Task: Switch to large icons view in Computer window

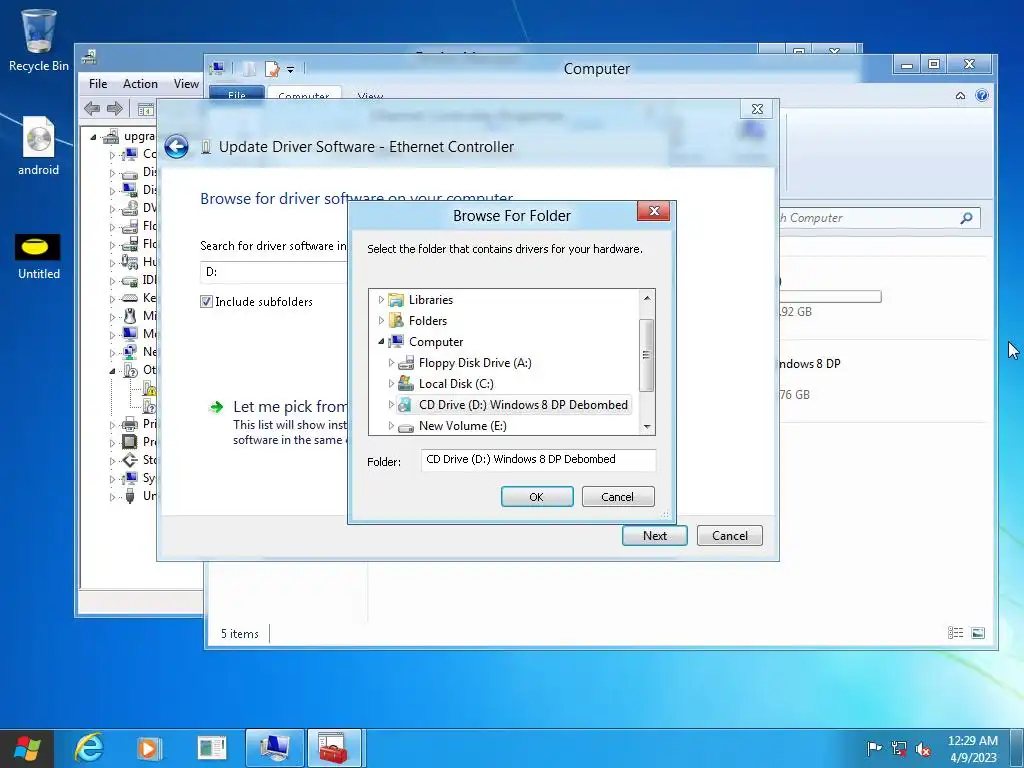Action: point(978,633)
